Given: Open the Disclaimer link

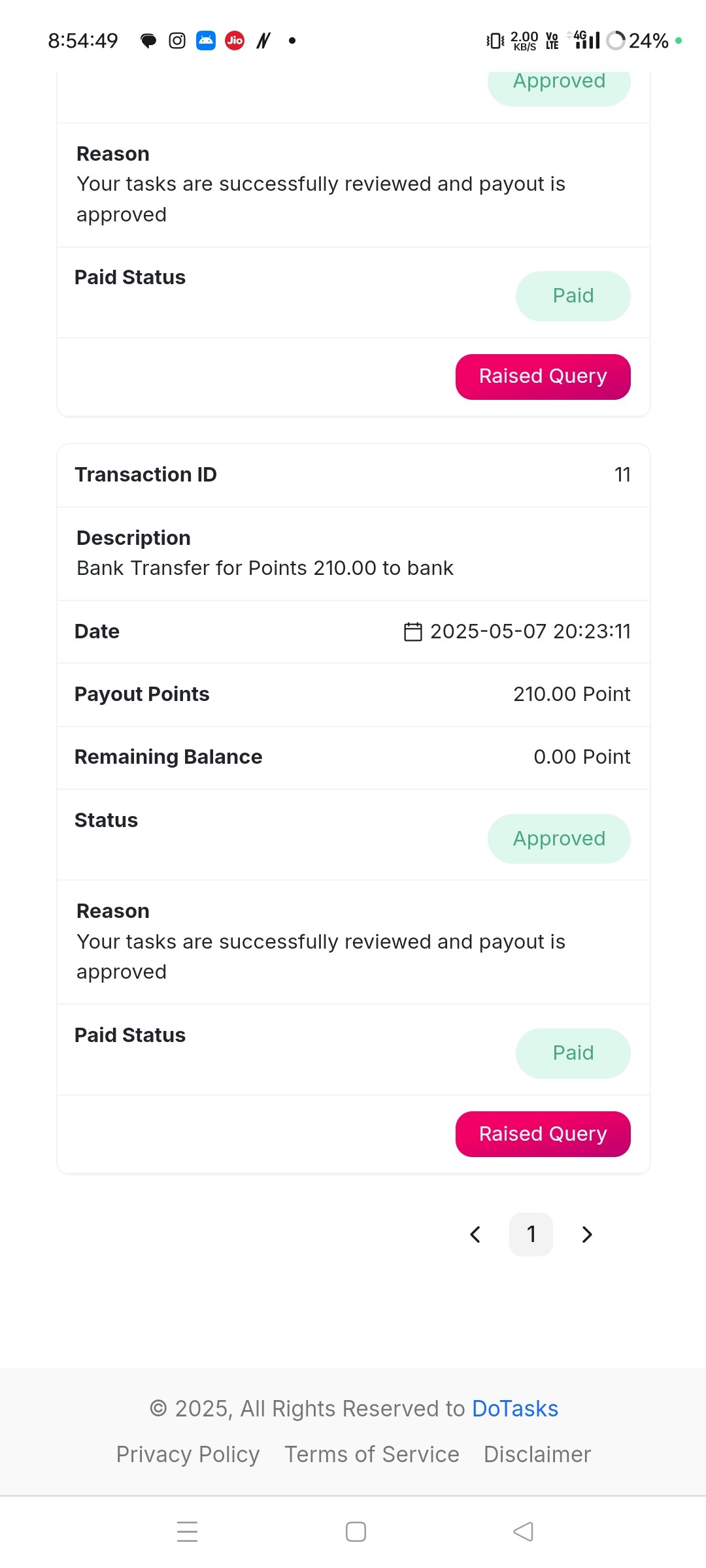Looking at the screenshot, I should click(x=537, y=1454).
